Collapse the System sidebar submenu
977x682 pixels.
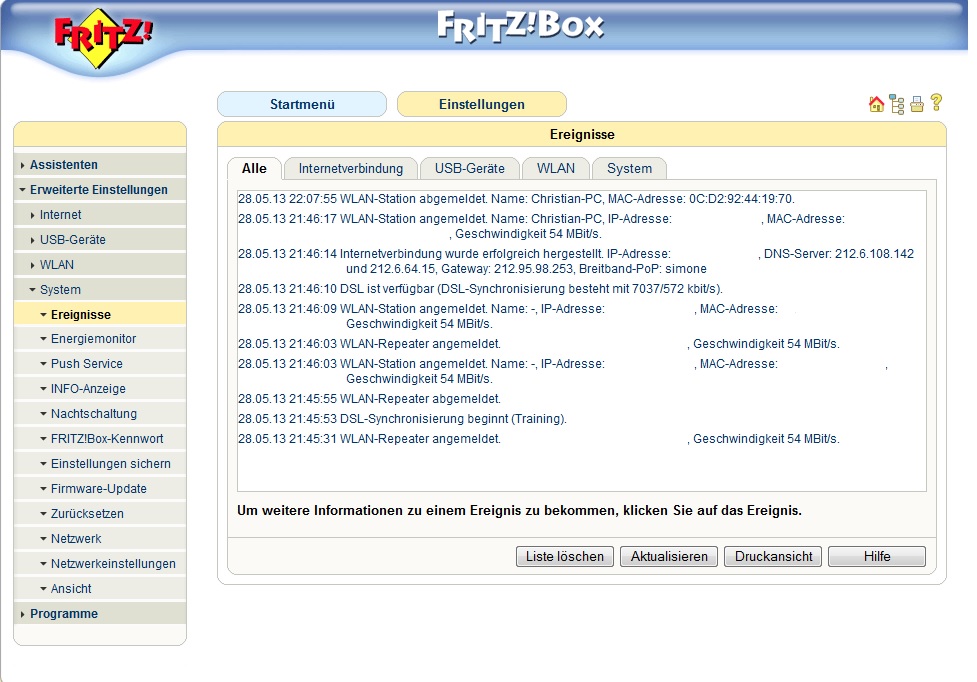(x=100, y=289)
